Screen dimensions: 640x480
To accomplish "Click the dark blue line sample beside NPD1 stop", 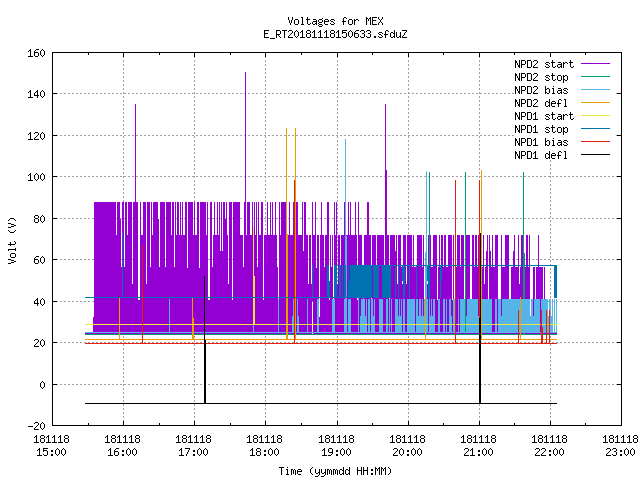I will [x=595, y=129].
